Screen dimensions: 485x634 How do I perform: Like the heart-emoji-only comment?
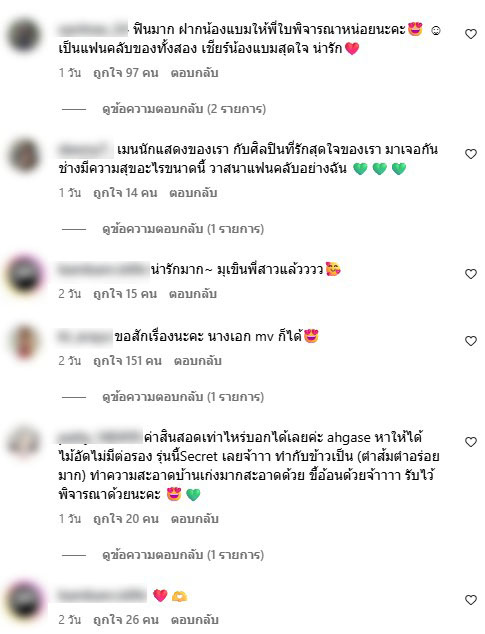471,600
